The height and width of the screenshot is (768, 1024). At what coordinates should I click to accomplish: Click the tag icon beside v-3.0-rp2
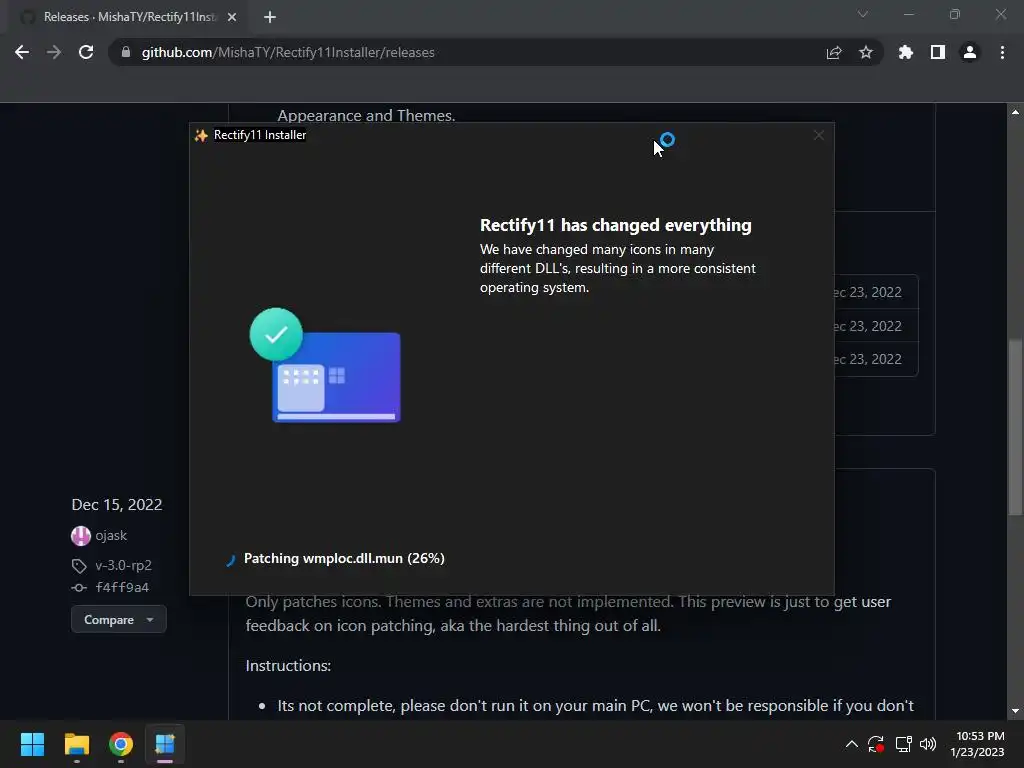[79, 566]
